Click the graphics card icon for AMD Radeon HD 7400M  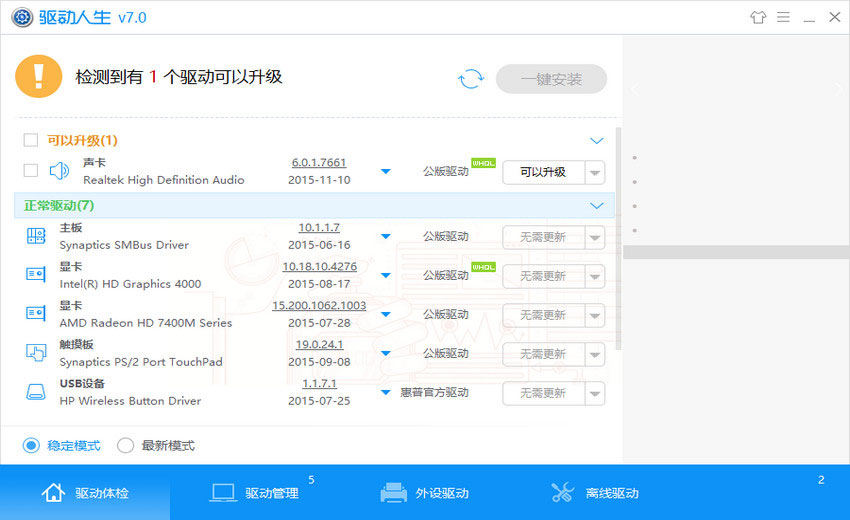(x=36, y=313)
